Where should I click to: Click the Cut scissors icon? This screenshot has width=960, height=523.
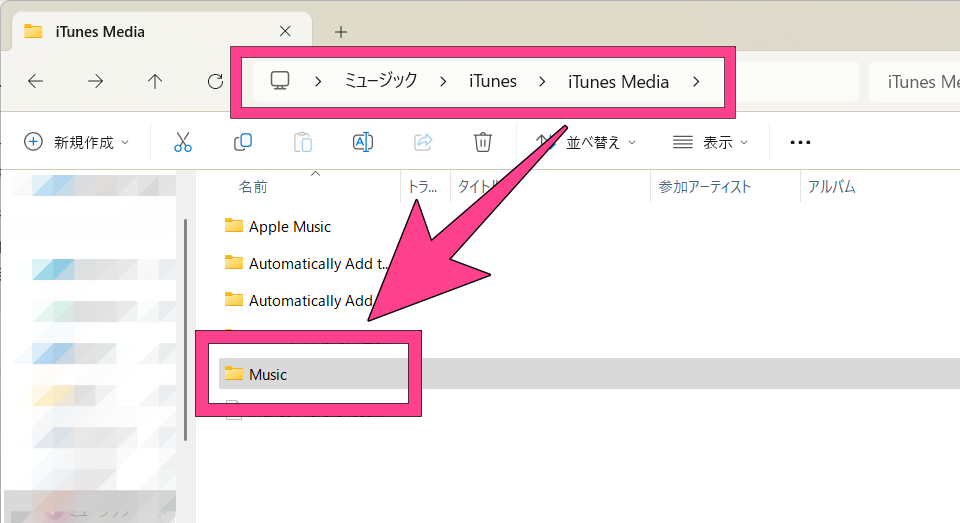click(x=182, y=142)
